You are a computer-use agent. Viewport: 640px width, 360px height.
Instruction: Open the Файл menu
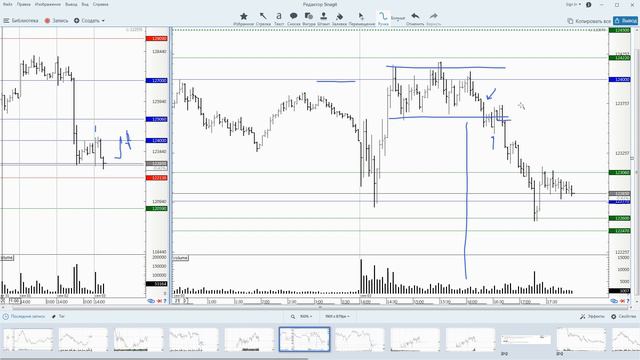tap(7, 4)
